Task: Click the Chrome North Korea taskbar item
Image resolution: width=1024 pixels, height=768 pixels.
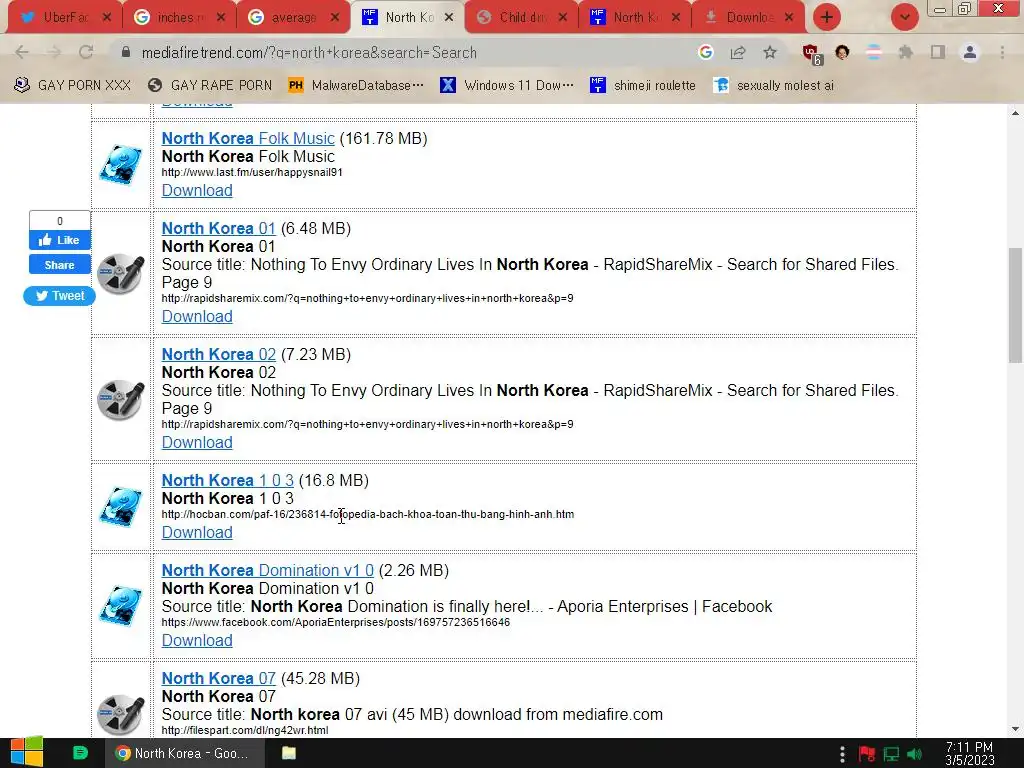Action: pyautogui.click(x=185, y=753)
